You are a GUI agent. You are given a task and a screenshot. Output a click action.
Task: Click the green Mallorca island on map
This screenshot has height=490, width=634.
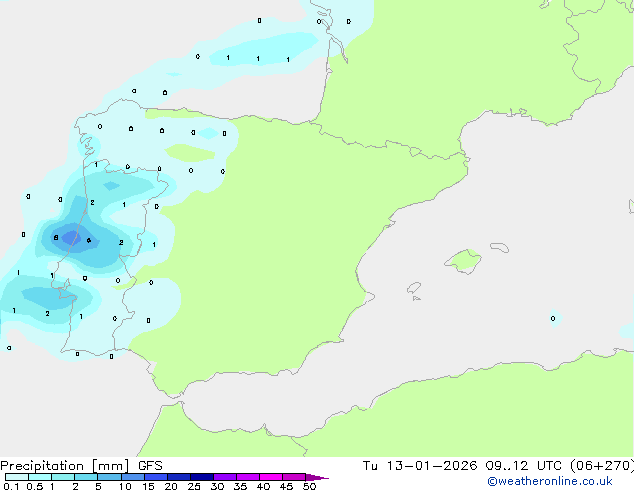pos(464,261)
